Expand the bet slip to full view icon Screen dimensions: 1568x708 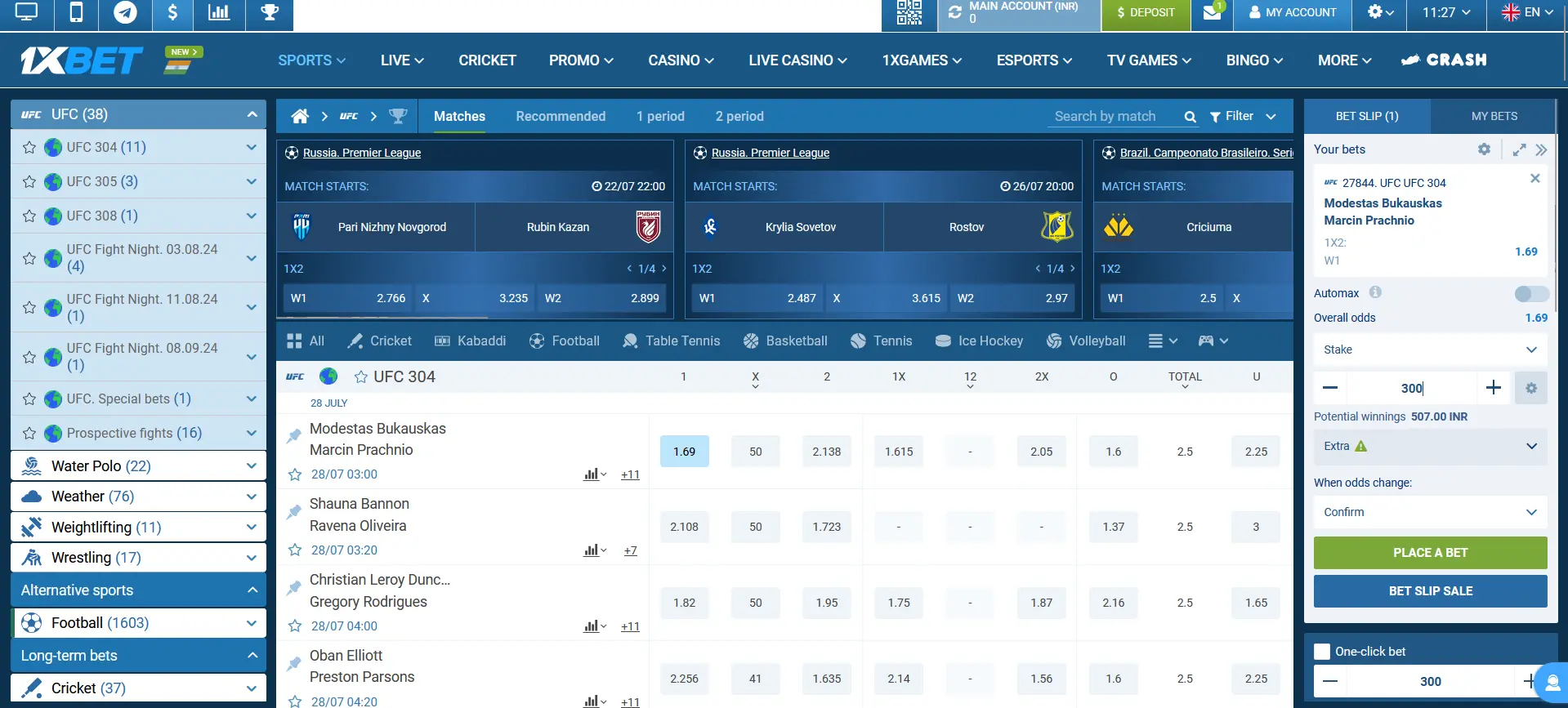pos(1519,149)
